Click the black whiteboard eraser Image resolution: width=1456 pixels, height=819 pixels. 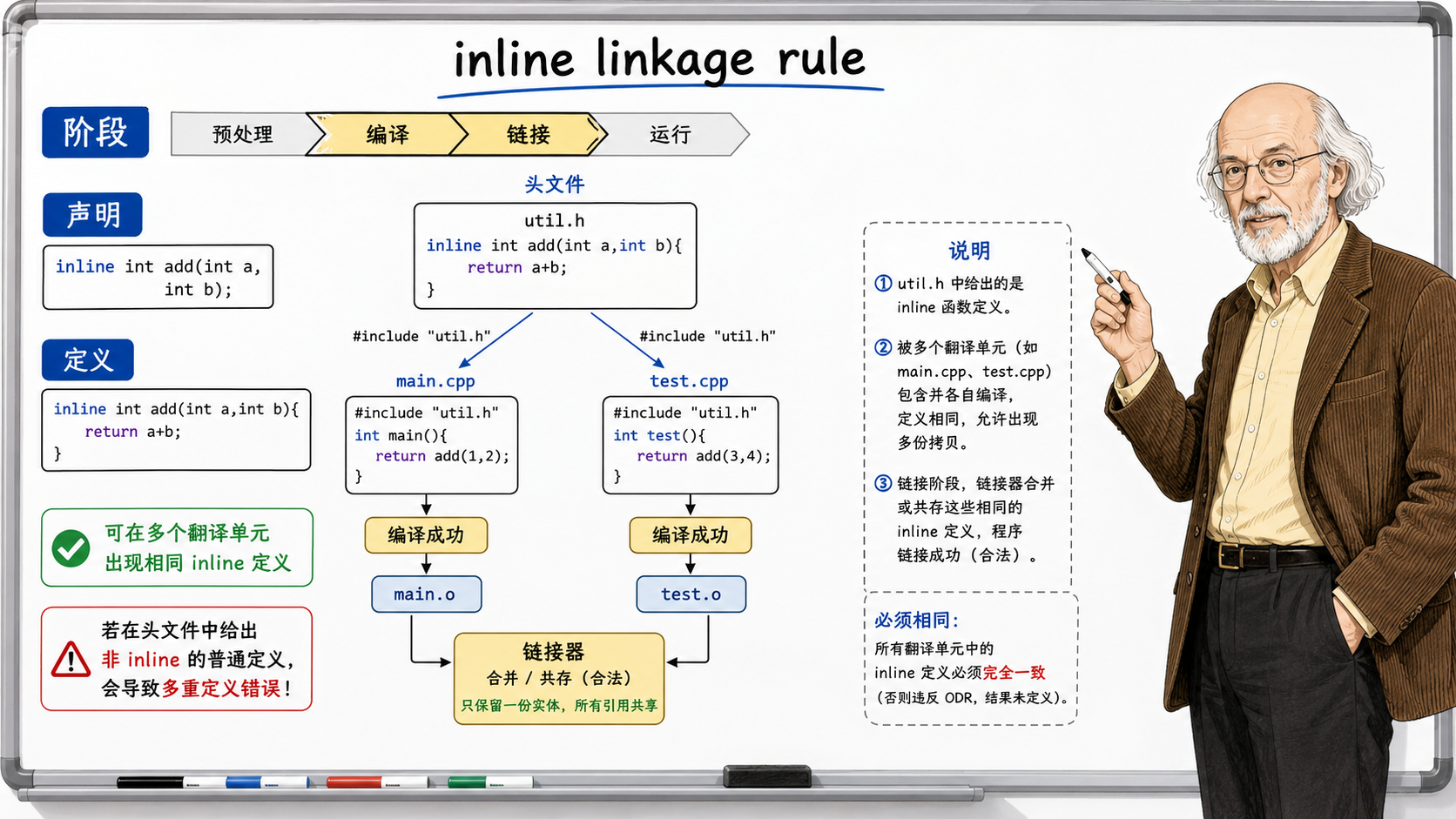[x=767, y=776]
